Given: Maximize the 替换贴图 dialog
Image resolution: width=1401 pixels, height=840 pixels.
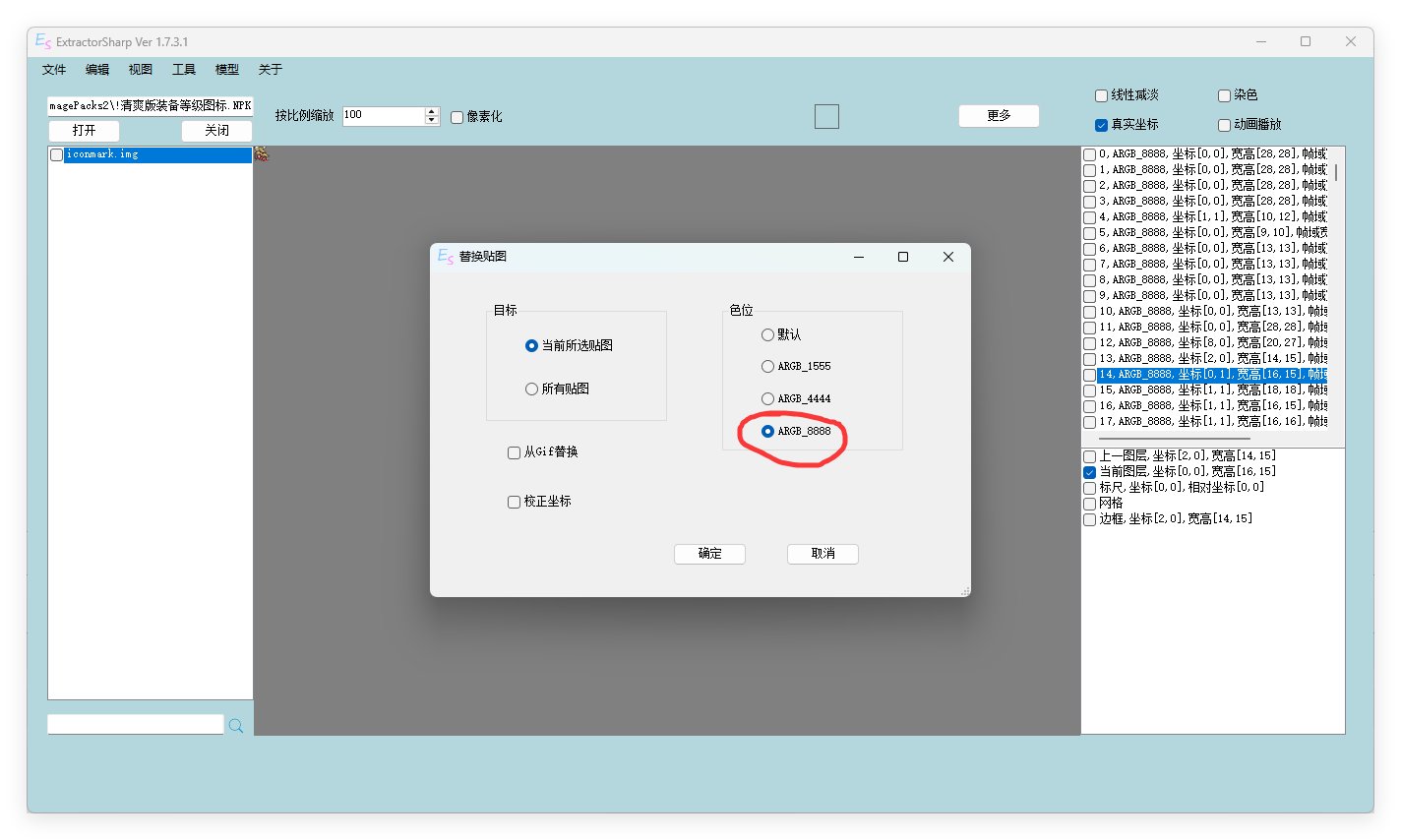Looking at the screenshot, I should click(902, 257).
